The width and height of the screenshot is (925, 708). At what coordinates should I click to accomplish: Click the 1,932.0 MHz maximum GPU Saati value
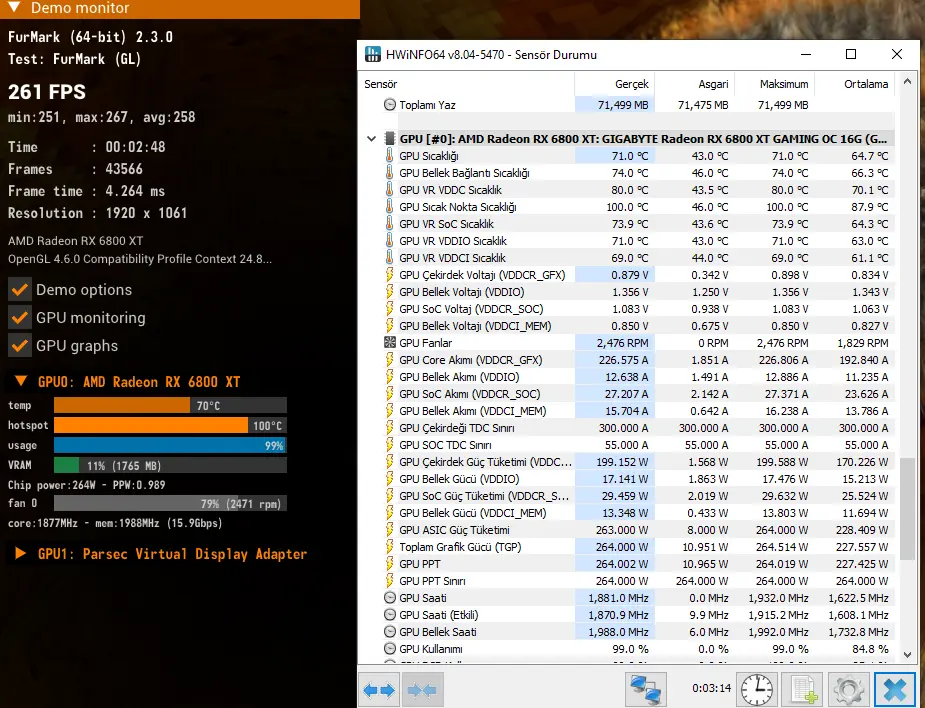click(x=778, y=598)
